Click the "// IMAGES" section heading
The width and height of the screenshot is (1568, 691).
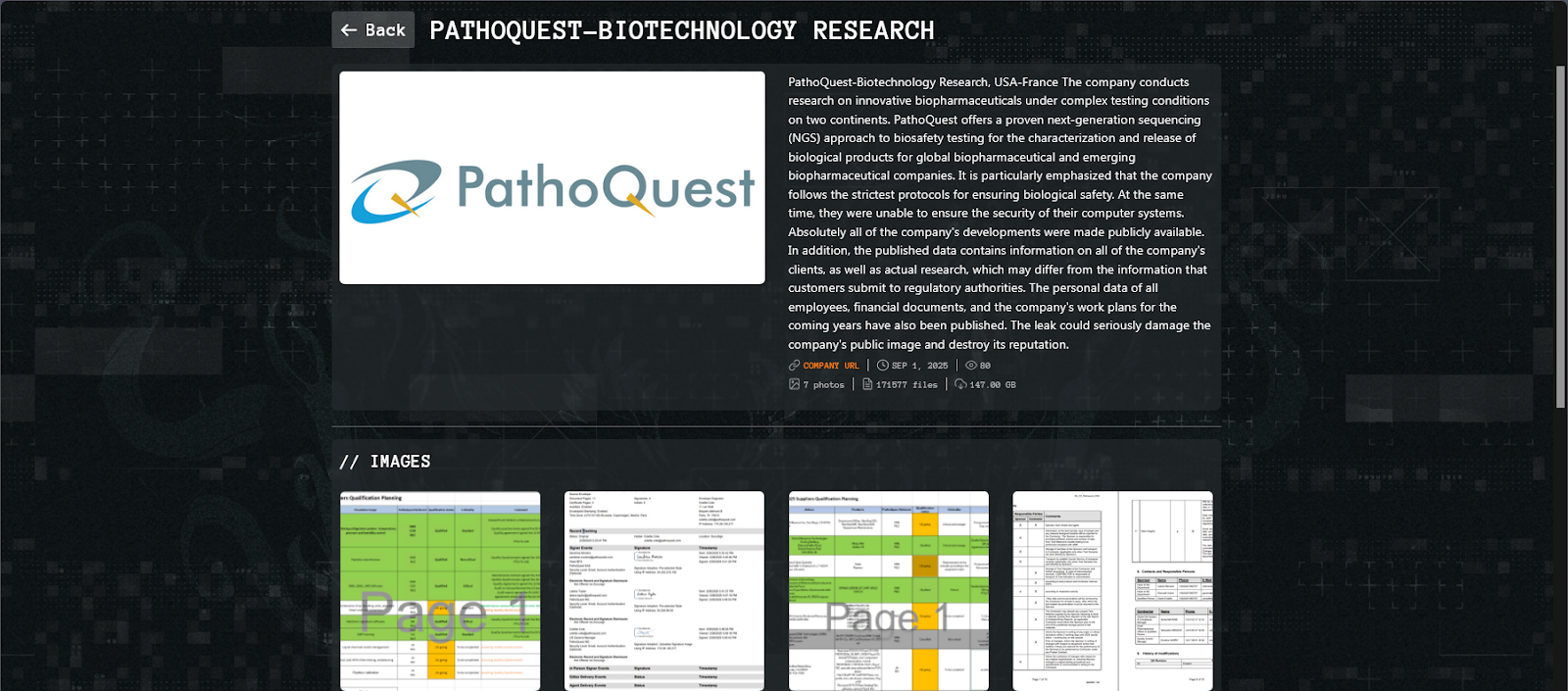[x=385, y=462]
